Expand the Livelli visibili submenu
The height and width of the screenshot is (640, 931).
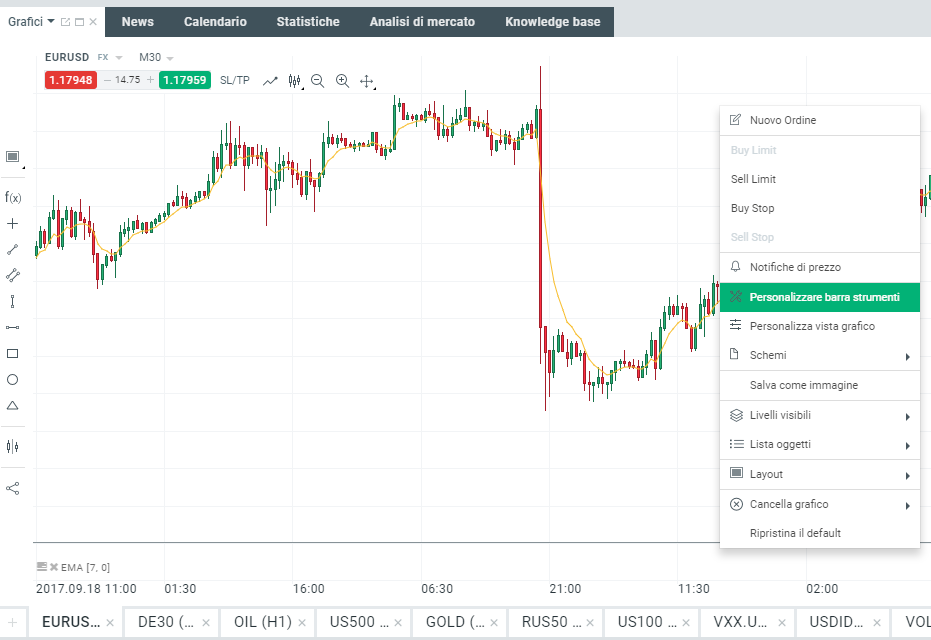[819, 415]
